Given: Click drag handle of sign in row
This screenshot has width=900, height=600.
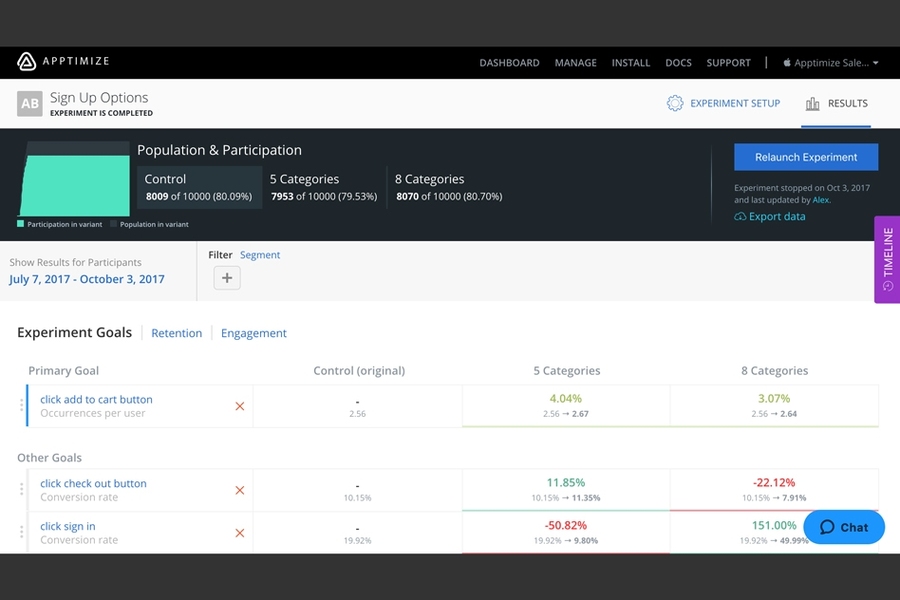Looking at the screenshot, I should [22, 532].
